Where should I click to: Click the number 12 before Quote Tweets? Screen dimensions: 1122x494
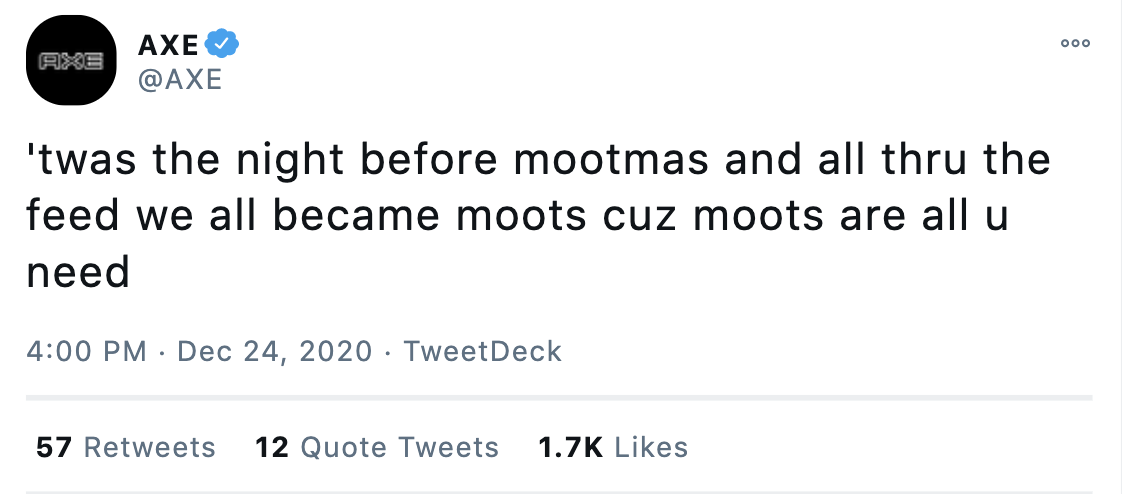click(x=271, y=447)
